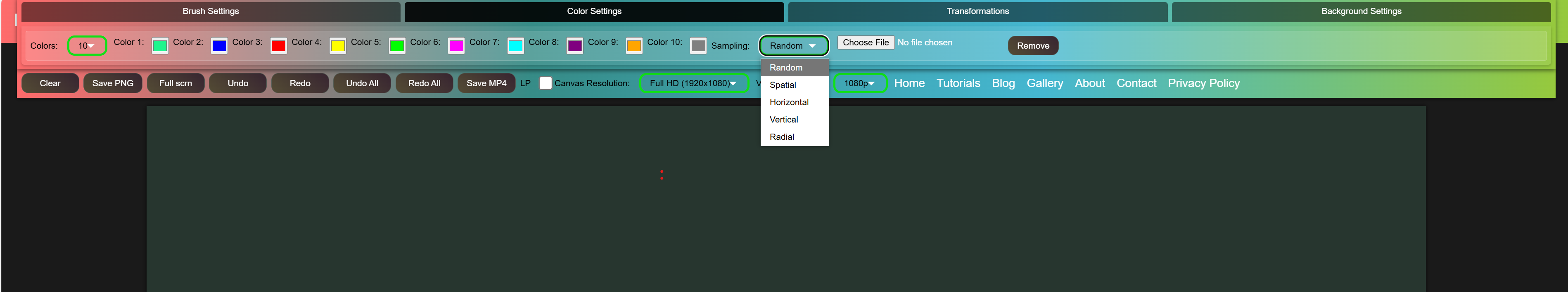The width and height of the screenshot is (1568, 292).
Task: Open the Color 6 magenta swatch
Action: tap(456, 46)
